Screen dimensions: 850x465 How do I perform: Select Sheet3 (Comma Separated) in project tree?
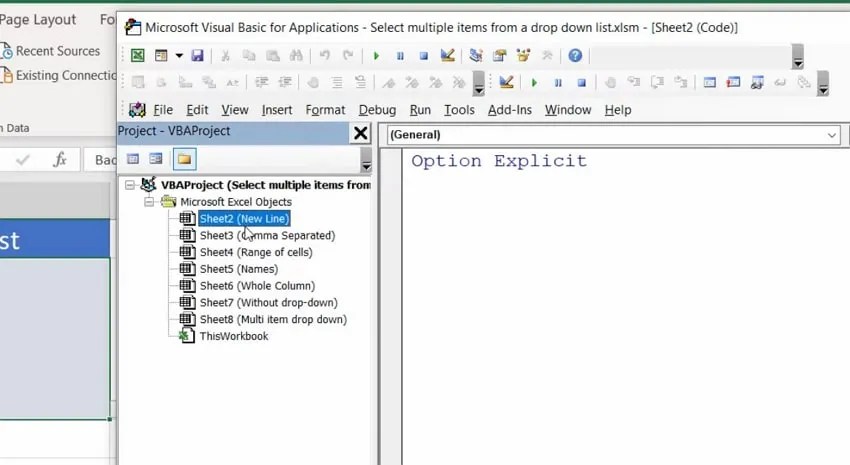click(x=267, y=236)
